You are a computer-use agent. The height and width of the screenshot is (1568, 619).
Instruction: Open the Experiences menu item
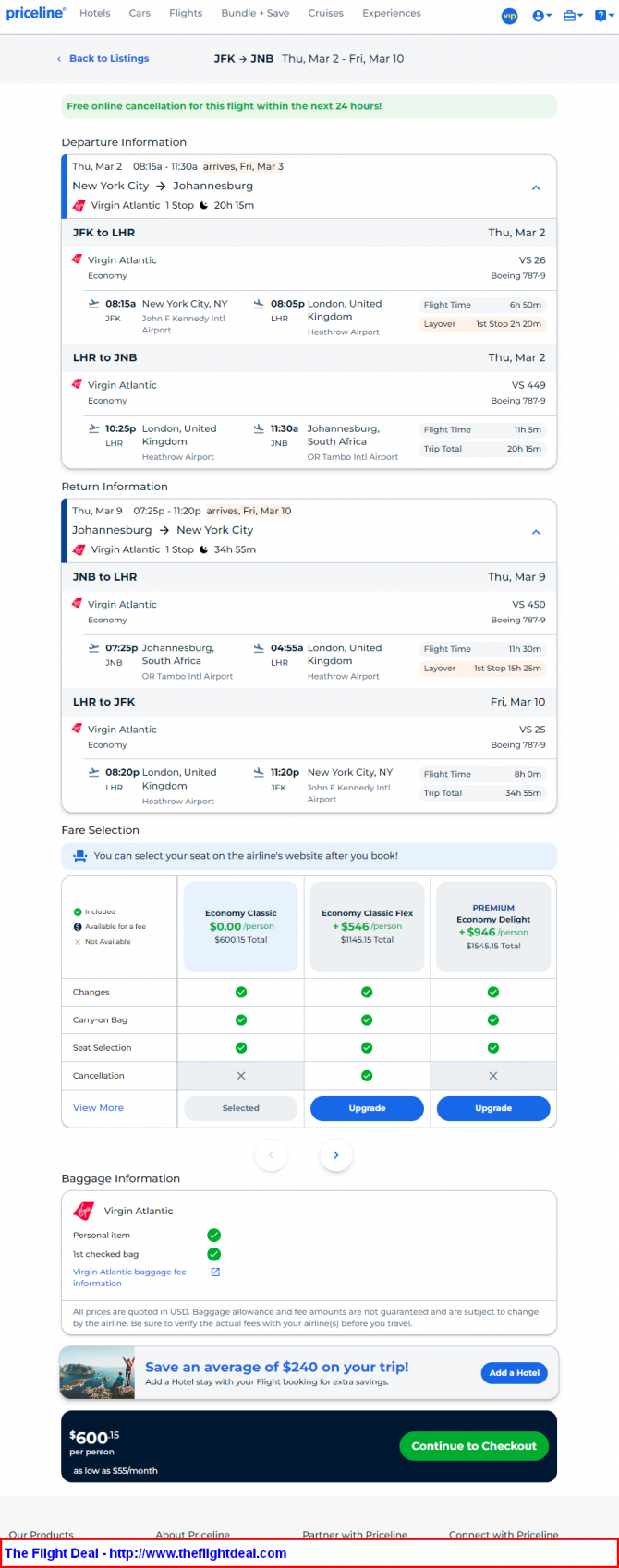coord(391,13)
